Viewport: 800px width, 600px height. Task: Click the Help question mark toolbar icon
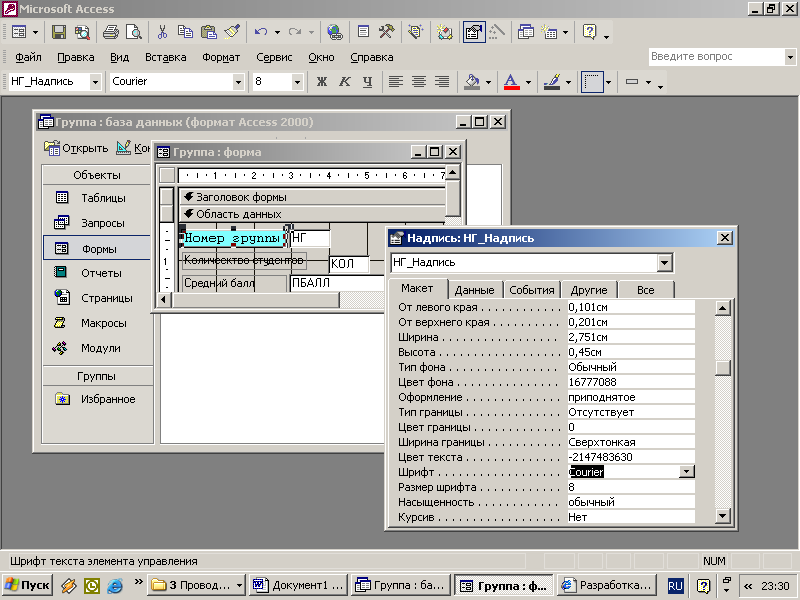[x=589, y=33]
